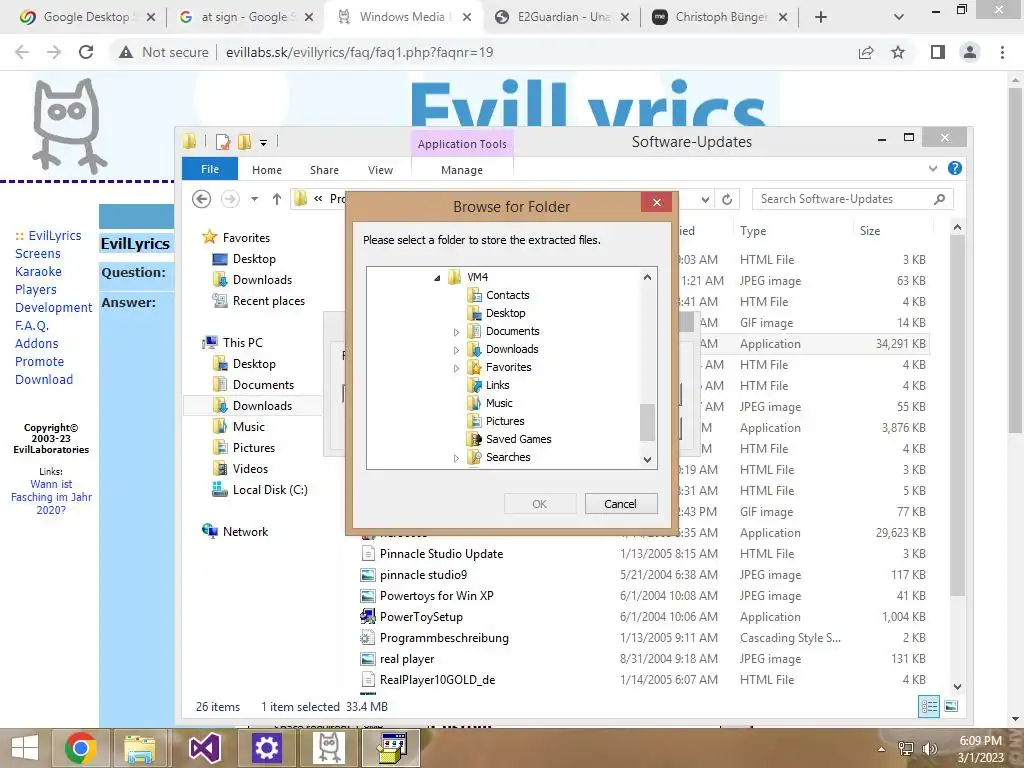Open Visual Studio from the taskbar
The width and height of the screenshot is (1024, 768).
[x=204, y=748]
